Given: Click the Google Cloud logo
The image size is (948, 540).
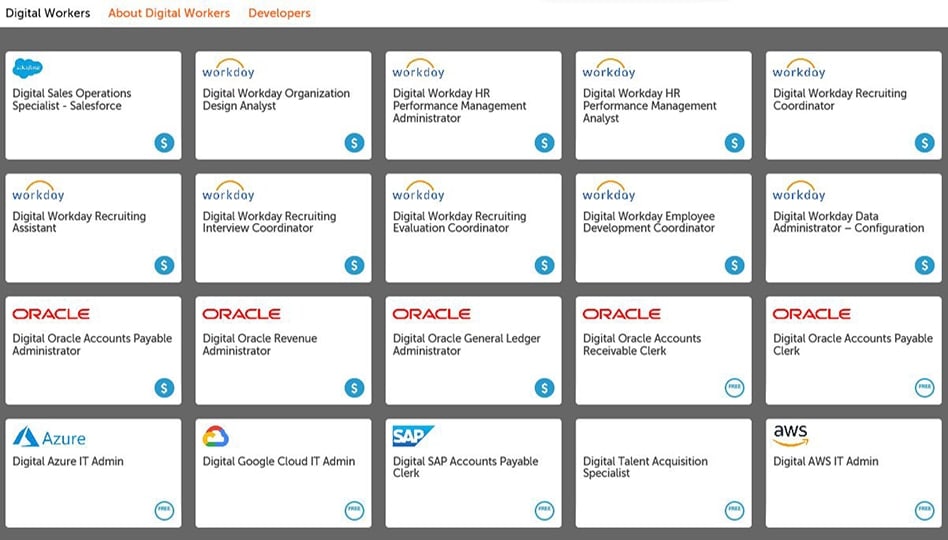Looking at the screenshot, I should coord(216,436).
